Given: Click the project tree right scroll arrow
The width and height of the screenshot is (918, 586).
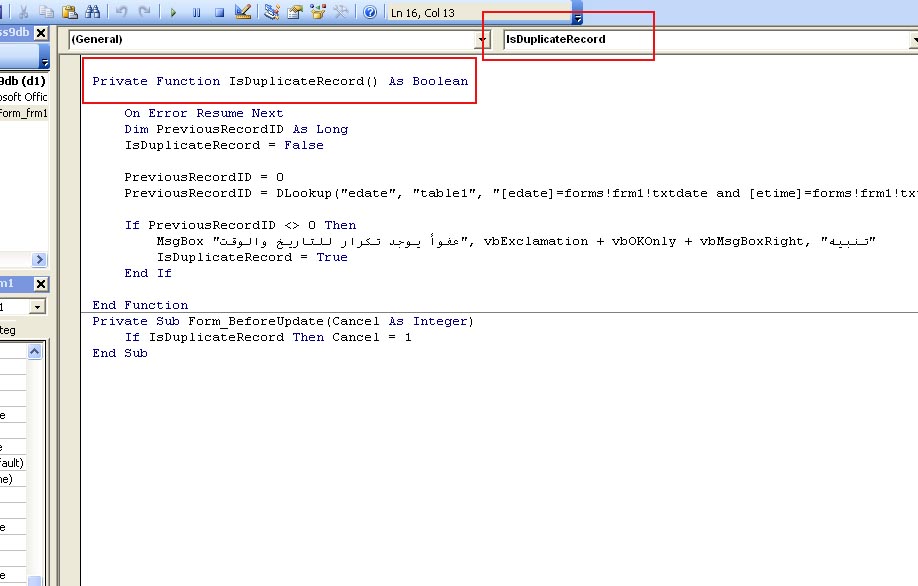Looking at the screenshot, I should pyautogui.click(x=39, y=259).
